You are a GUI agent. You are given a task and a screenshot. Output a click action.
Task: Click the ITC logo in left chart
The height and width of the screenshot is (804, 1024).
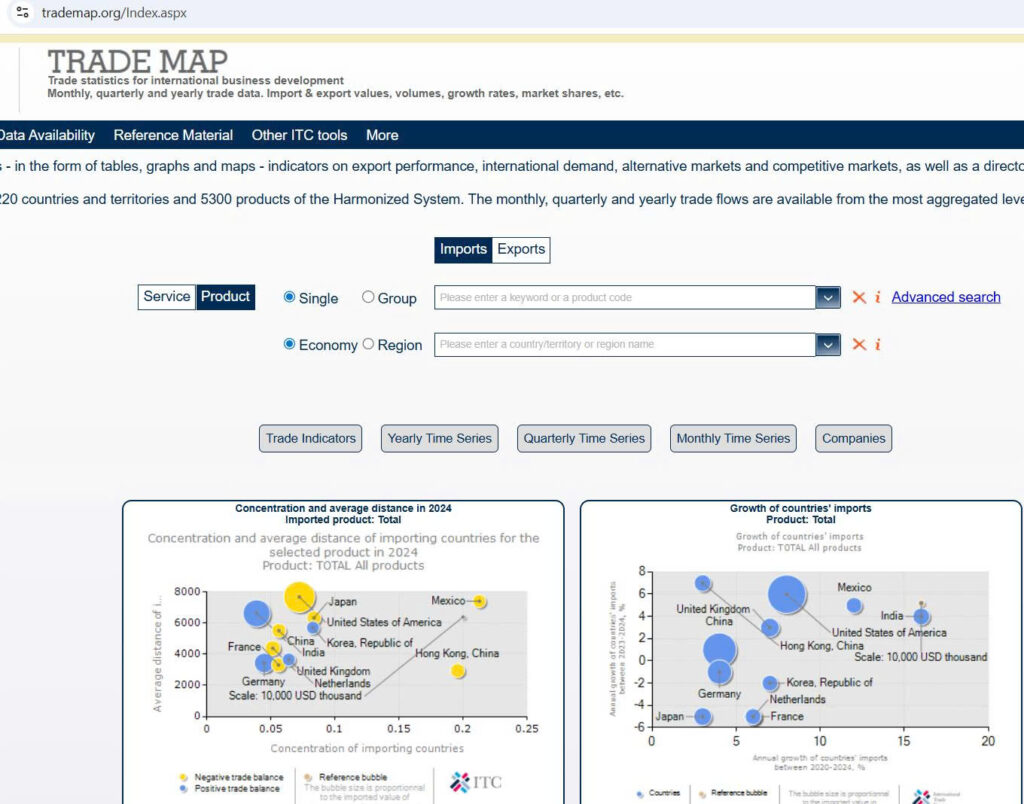(476, 782)
